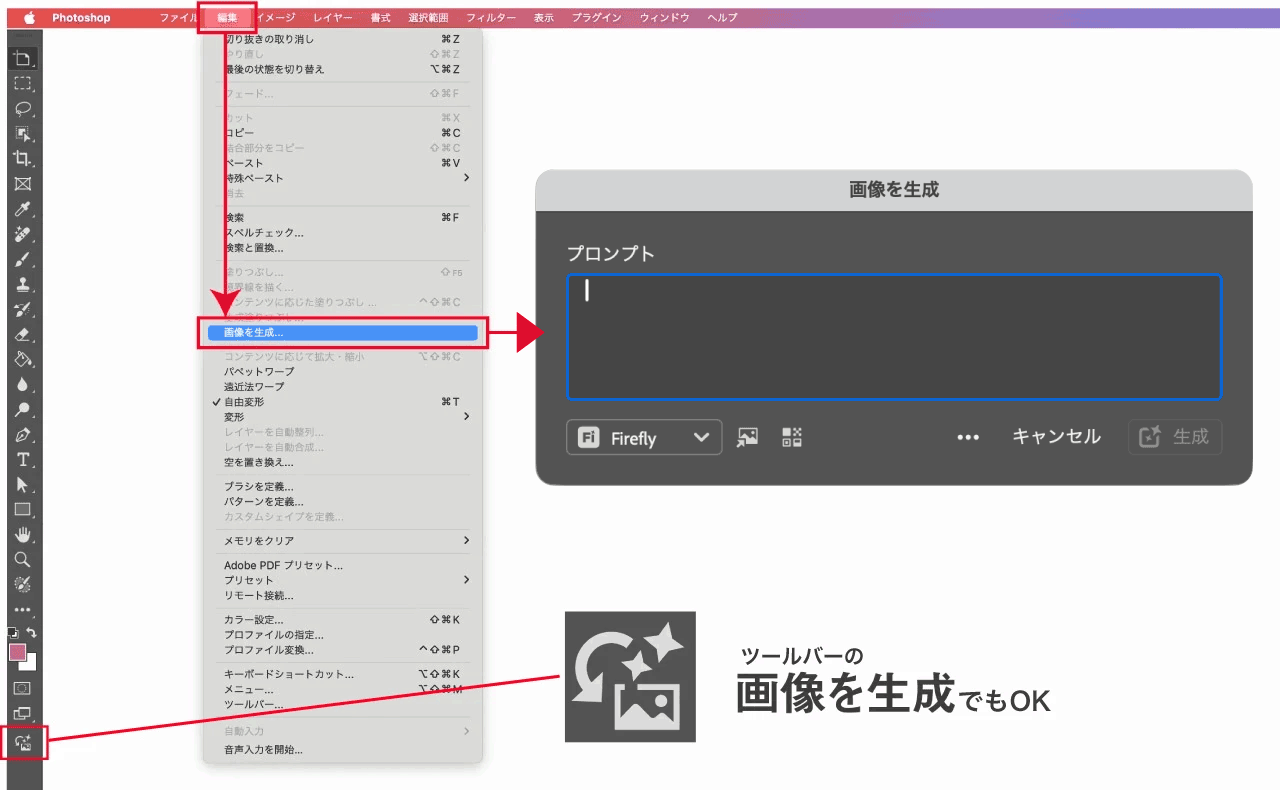
Task: Select the Frame tool
Action: (23, 184)
